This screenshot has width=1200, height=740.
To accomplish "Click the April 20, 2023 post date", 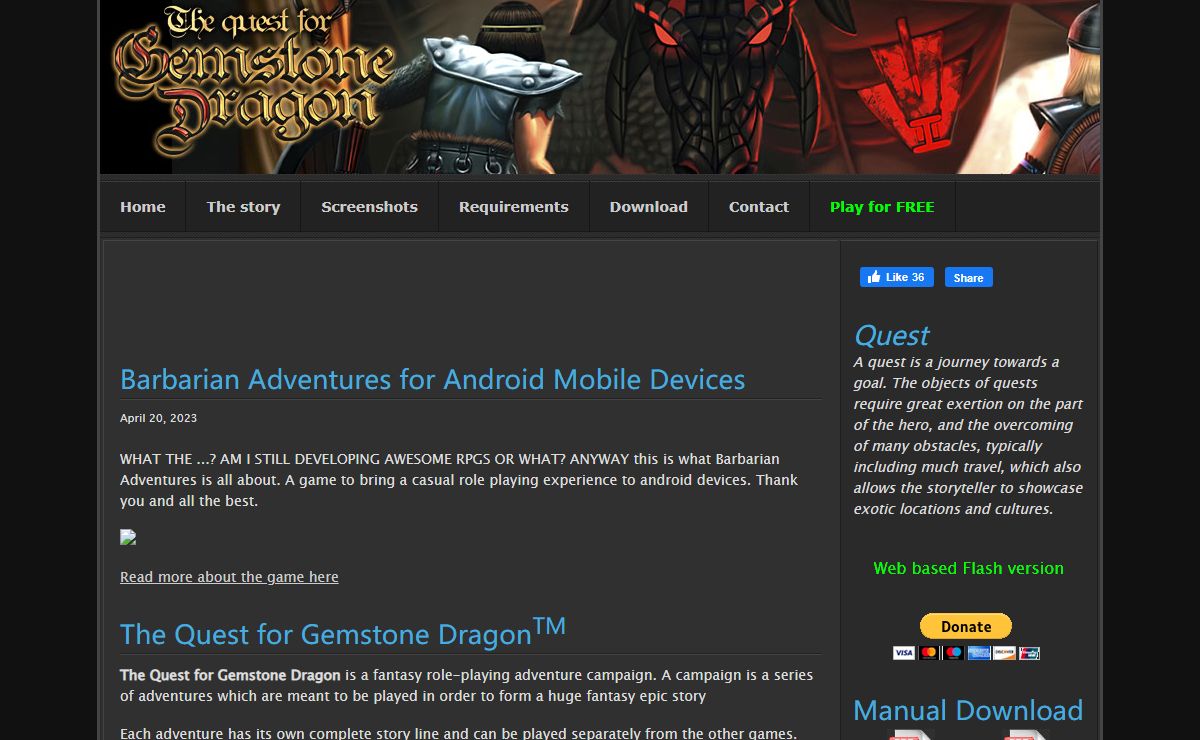I will [158, 418].
